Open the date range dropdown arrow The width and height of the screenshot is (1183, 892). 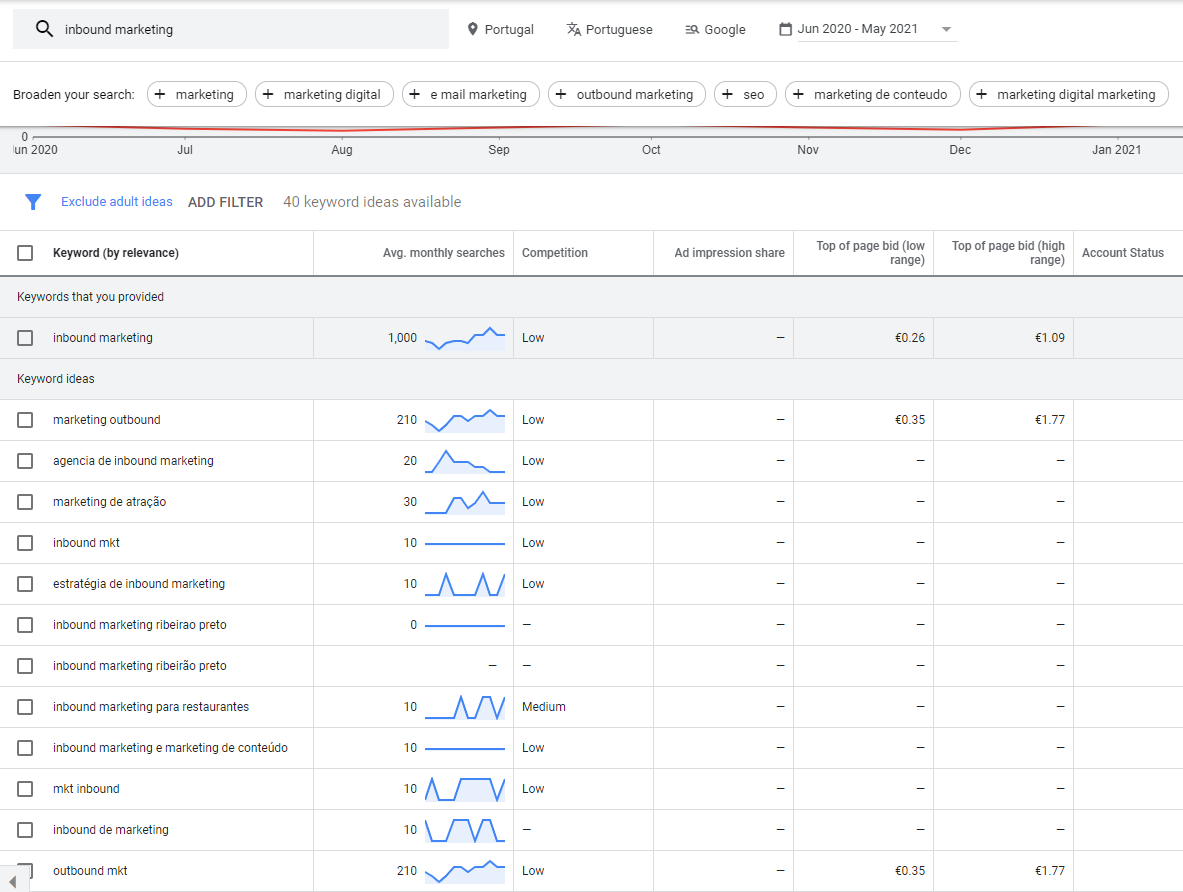click(946, 29)
